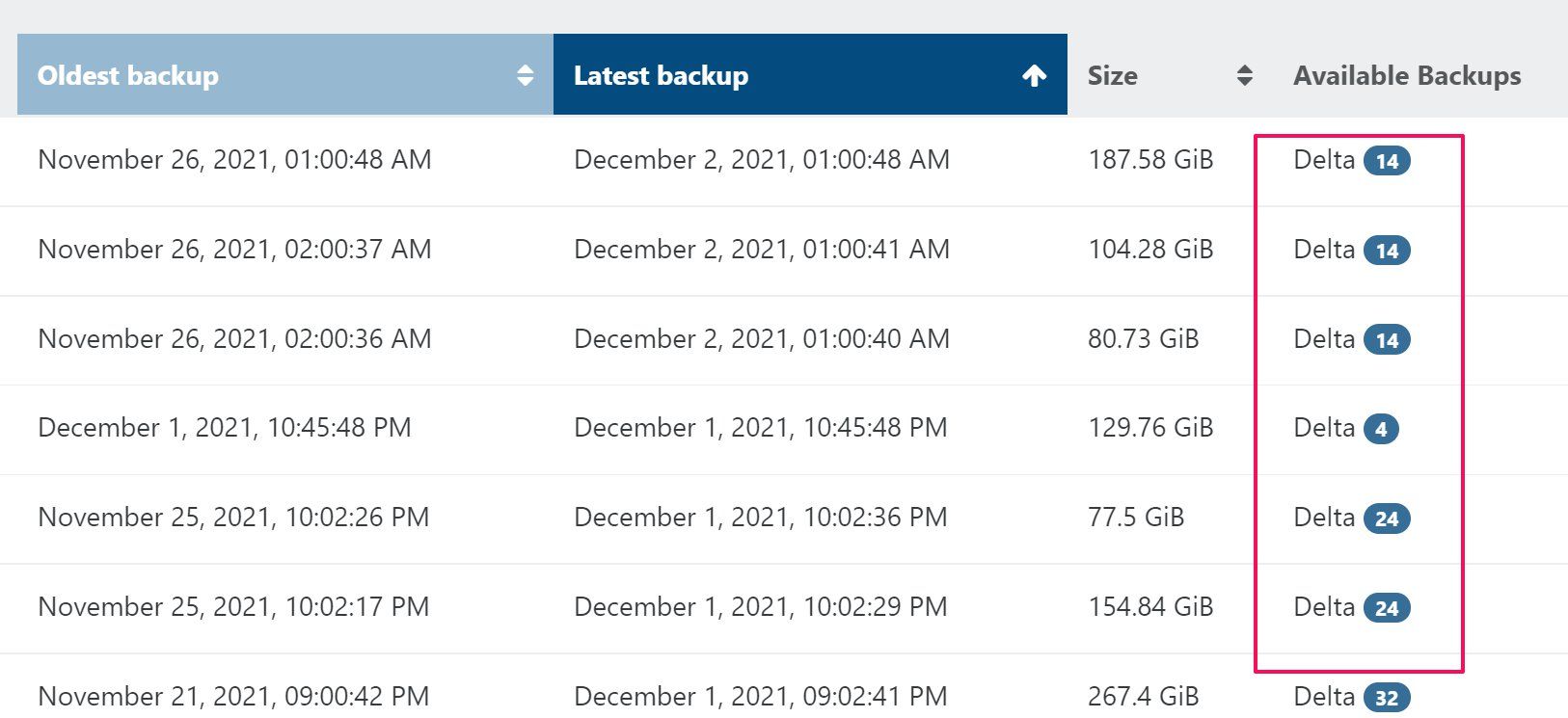Click the Latest backup ascending arrow icon
The image size is (1568, 718).
click(1034, 75)
